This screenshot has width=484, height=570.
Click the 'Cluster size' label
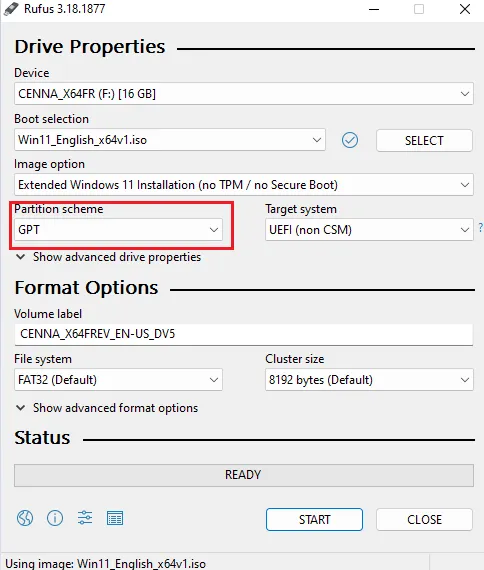295,359
